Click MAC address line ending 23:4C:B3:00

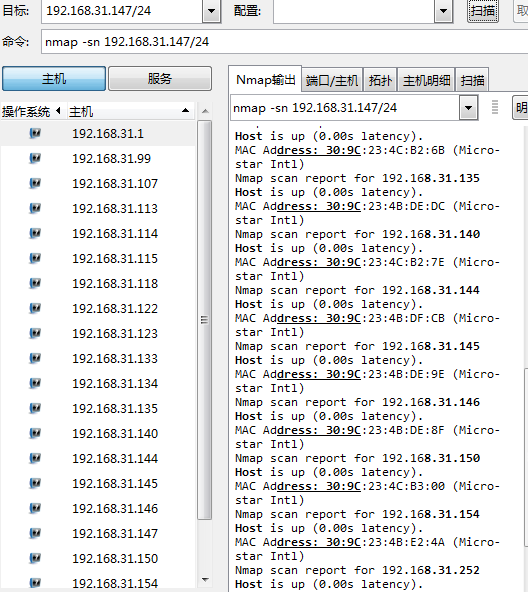click(x=367, y=486)
